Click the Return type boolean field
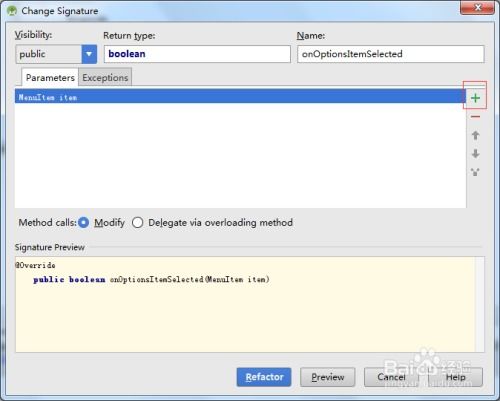Image resolution: width=500 pixels, height=401 pixels. point(197,54)
